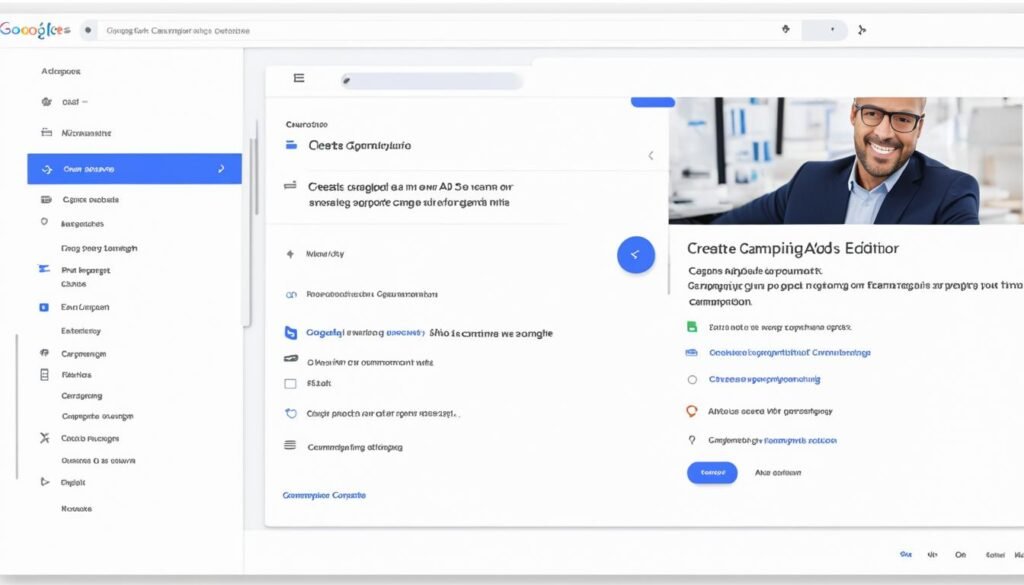The height and width of the screenshot is (585, 1024).
Task: Click the green icon in the right panel
Action: [692, 327]
